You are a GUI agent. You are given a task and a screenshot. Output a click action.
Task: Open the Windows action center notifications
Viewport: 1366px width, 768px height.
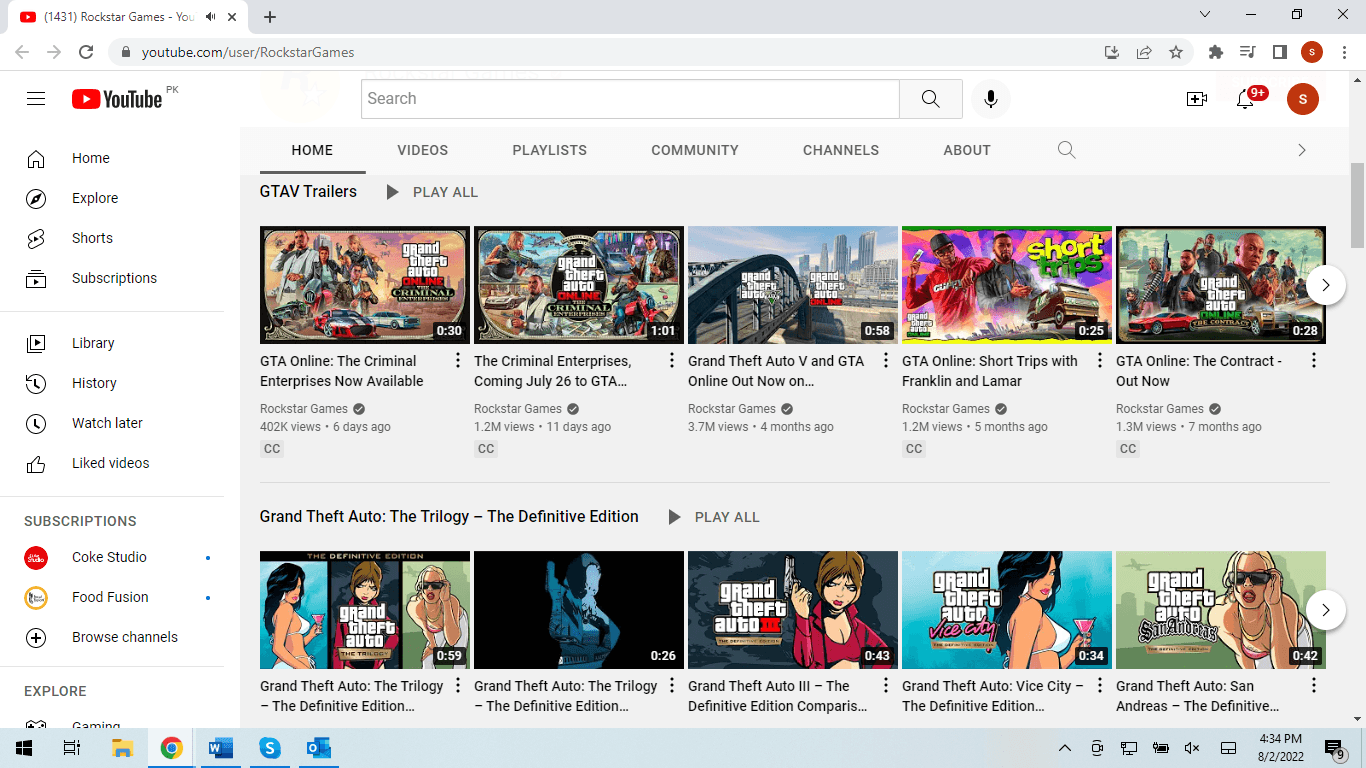(x=1334, y=748)
